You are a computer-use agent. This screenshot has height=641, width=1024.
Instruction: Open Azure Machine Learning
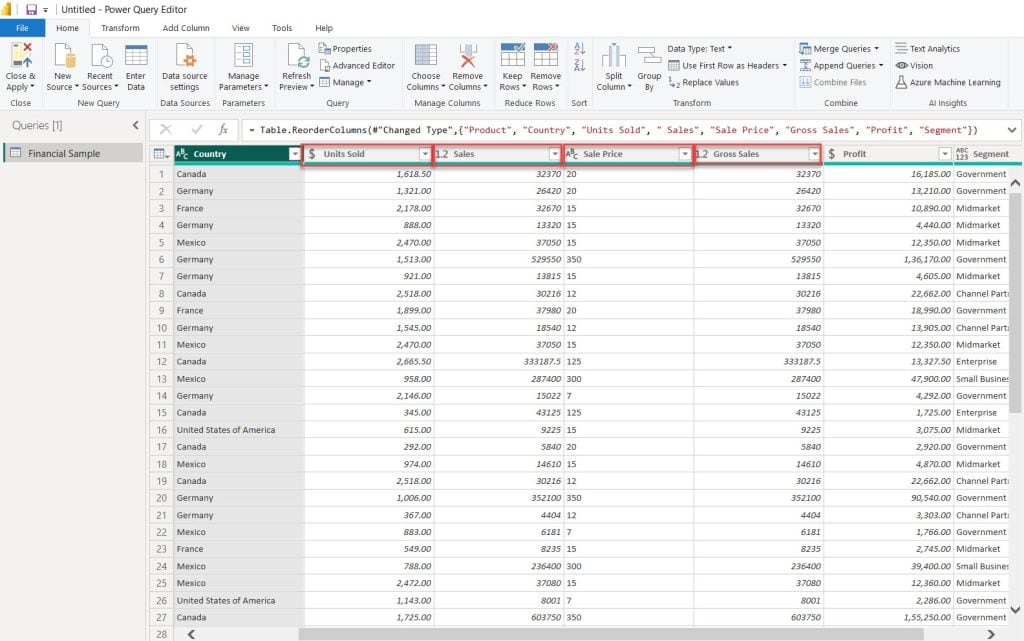pos(948,83)
